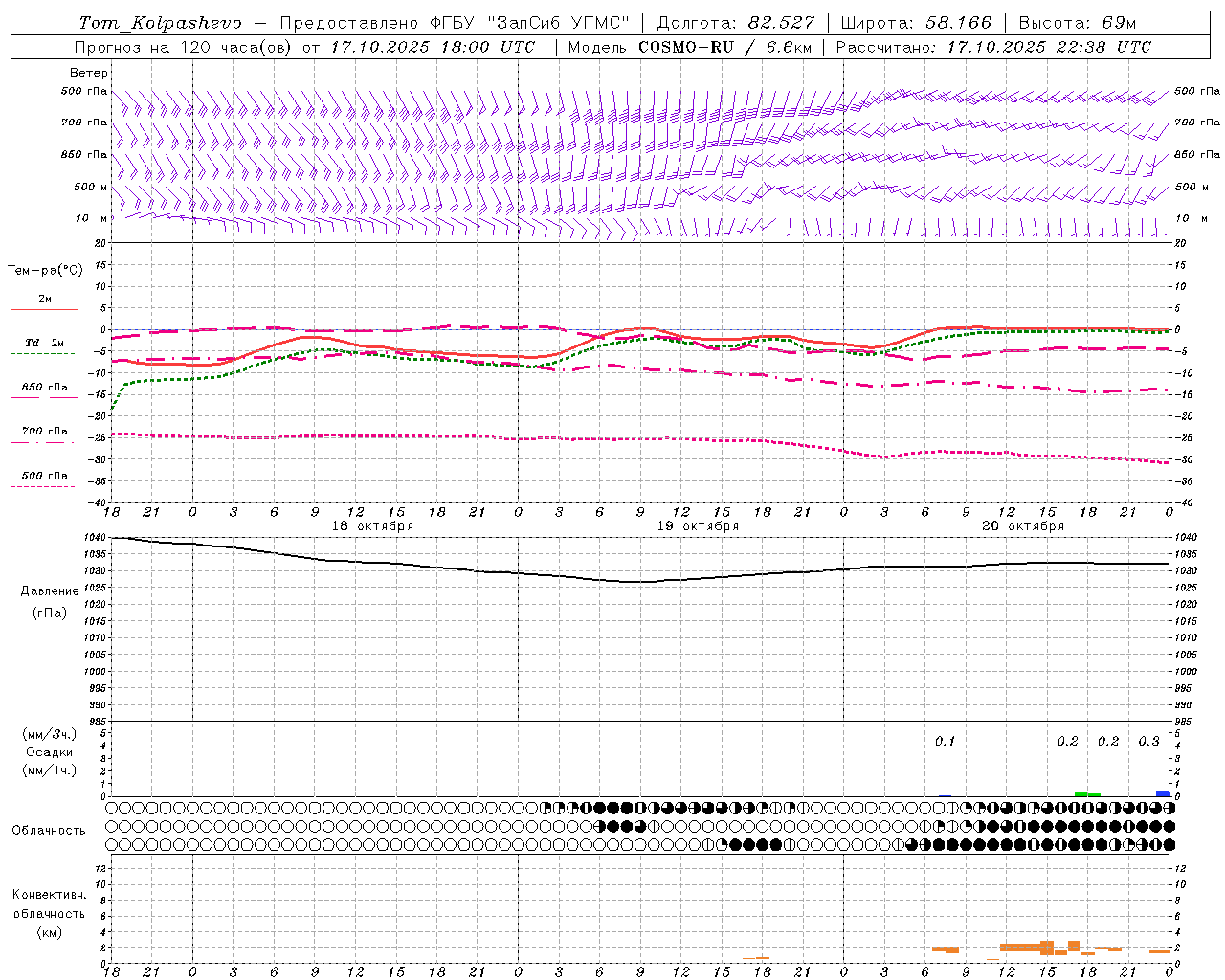
Task: Click the 500 м wind level label on left
Action: coord(92,187)
